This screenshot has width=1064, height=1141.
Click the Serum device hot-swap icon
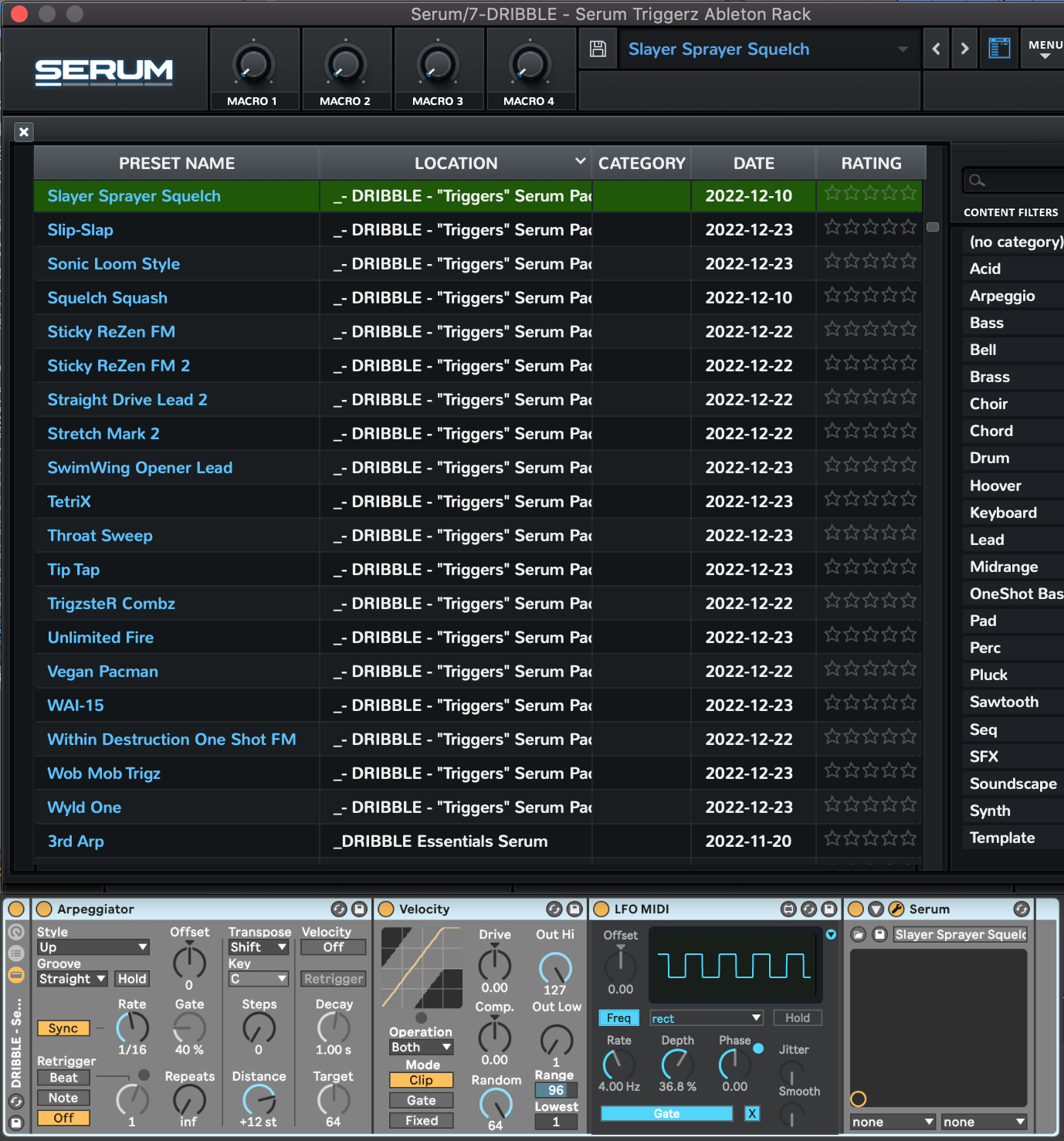1022,909
